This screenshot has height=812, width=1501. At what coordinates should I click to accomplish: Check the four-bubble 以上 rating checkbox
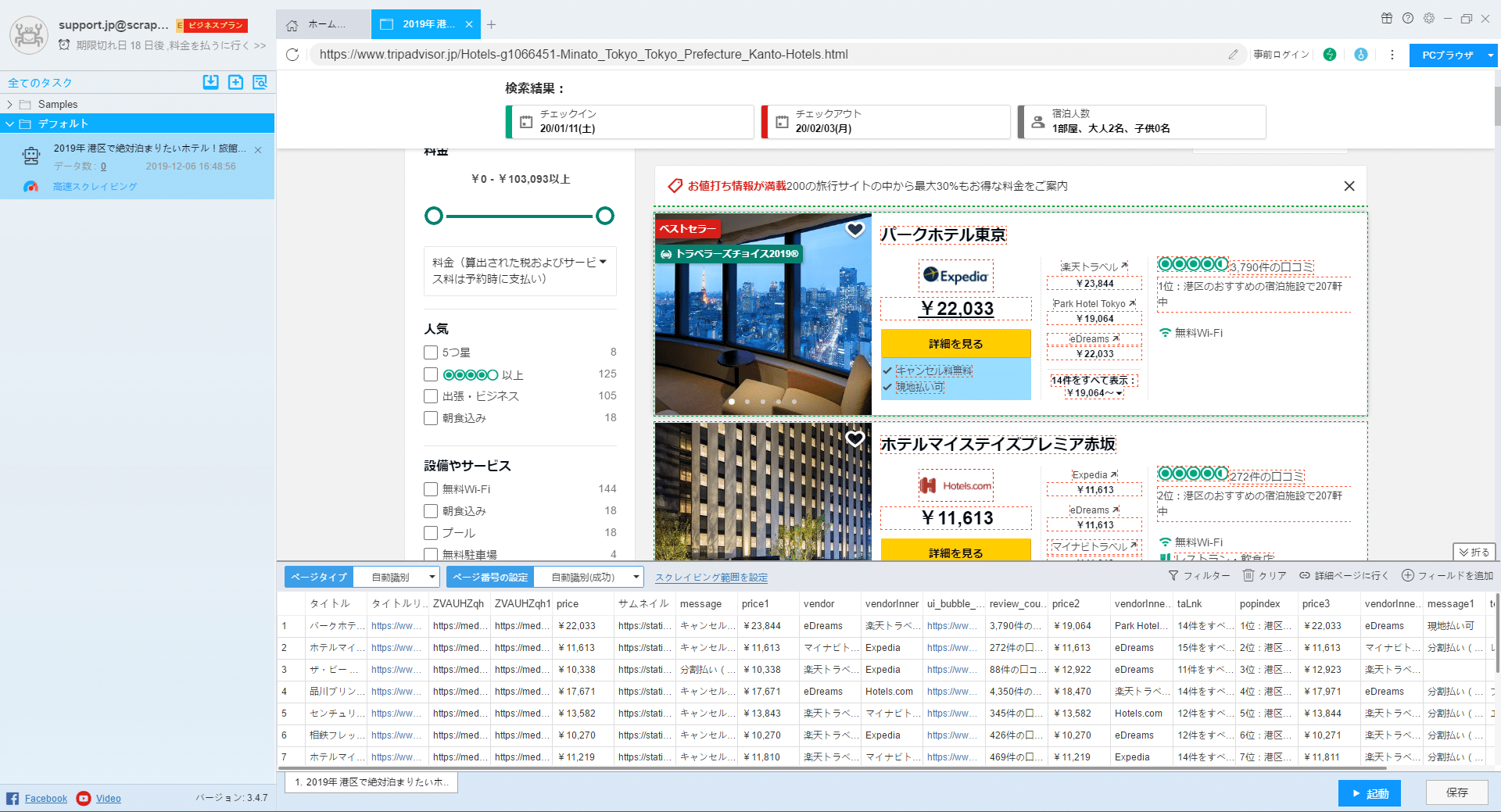coord(431,374)
